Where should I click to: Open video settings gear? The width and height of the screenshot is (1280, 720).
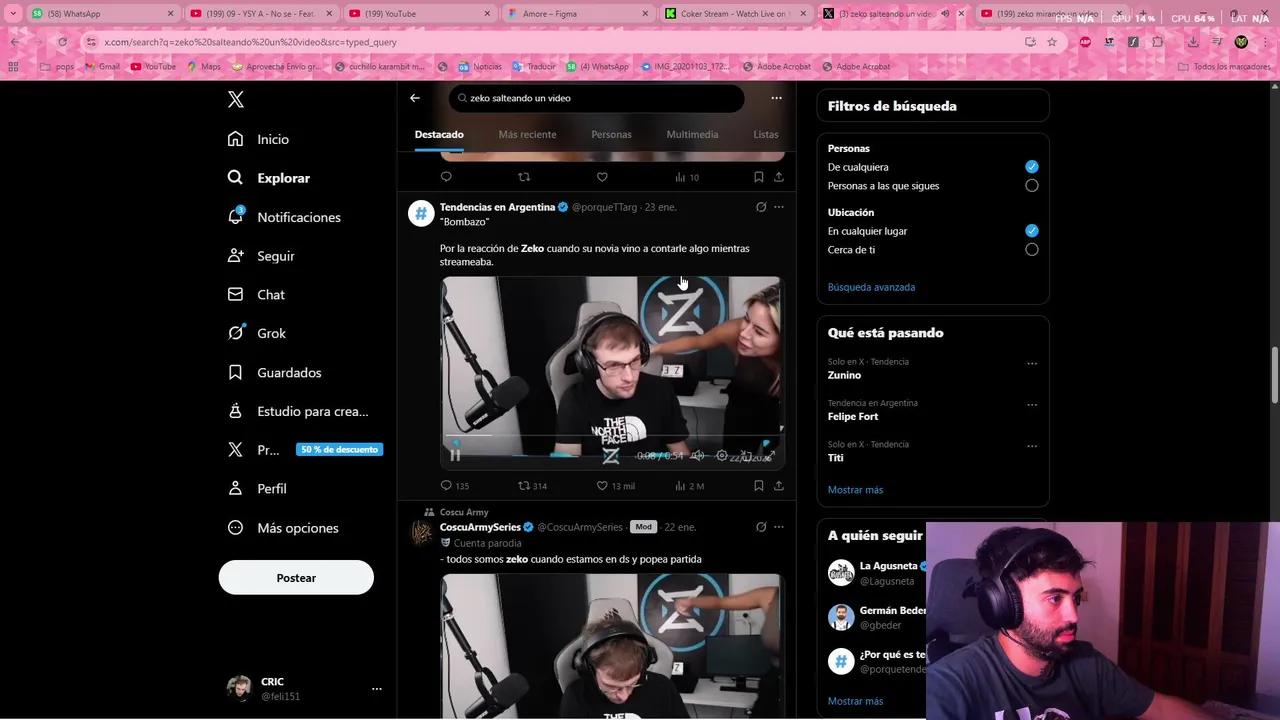coord(722,456)
